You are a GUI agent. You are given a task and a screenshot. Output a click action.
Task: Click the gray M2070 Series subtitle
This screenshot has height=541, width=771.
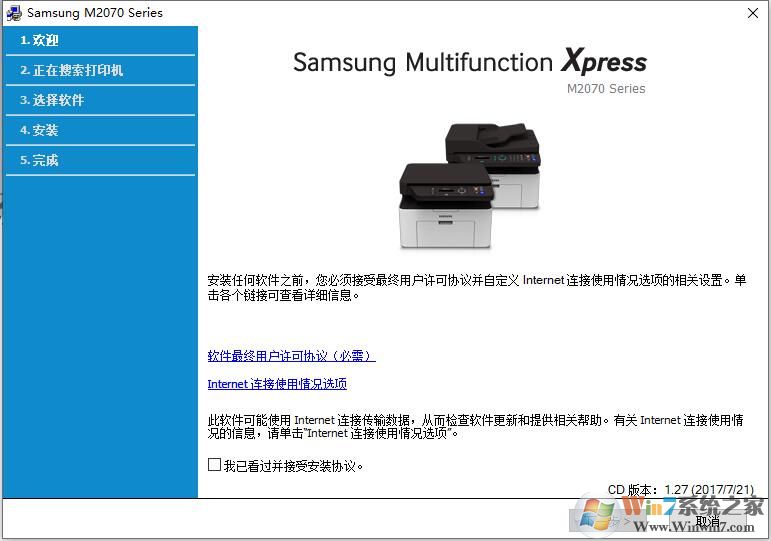[x=606, y=89]
